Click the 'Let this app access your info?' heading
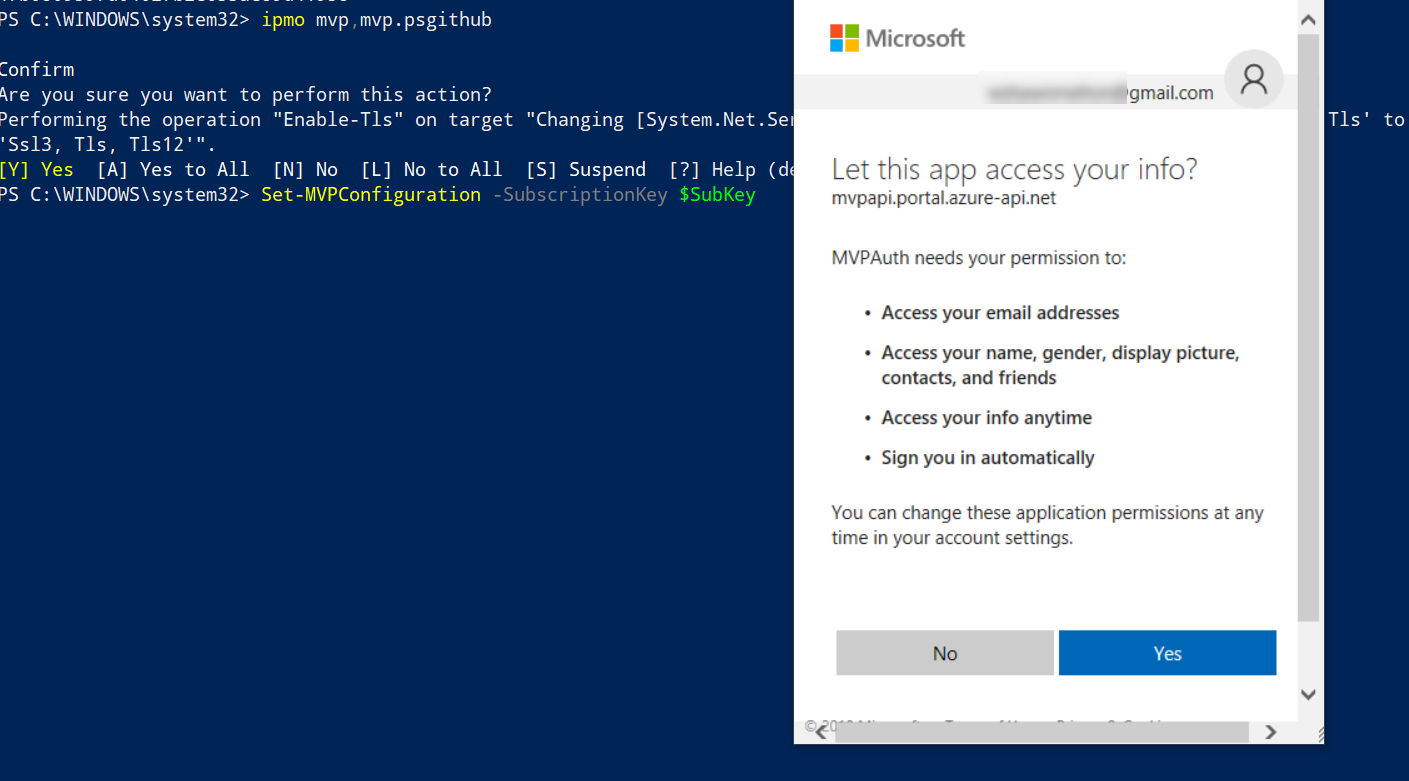 coord(1013,171)
